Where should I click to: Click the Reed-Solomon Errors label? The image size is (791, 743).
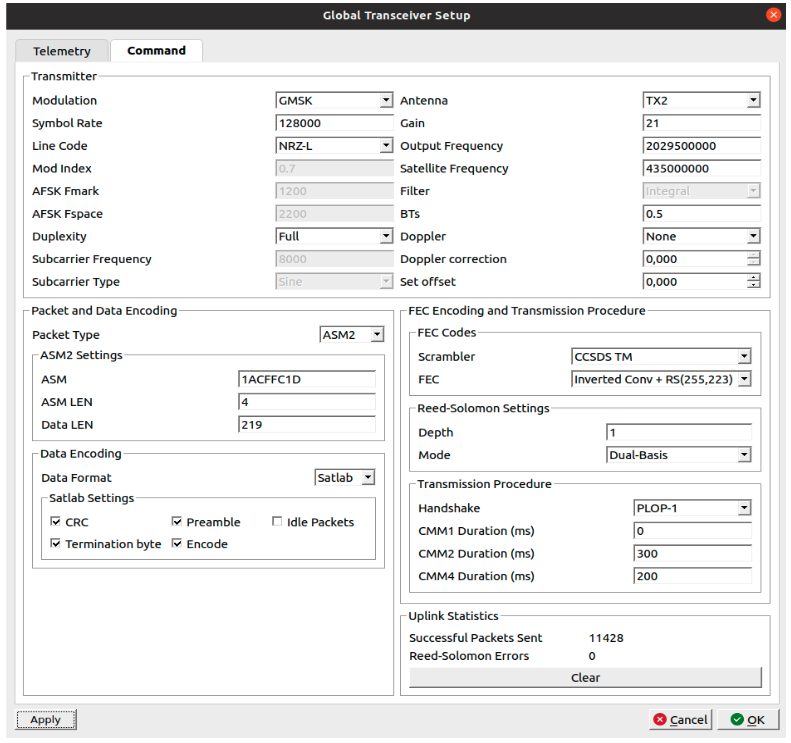[x=469, y=656]
